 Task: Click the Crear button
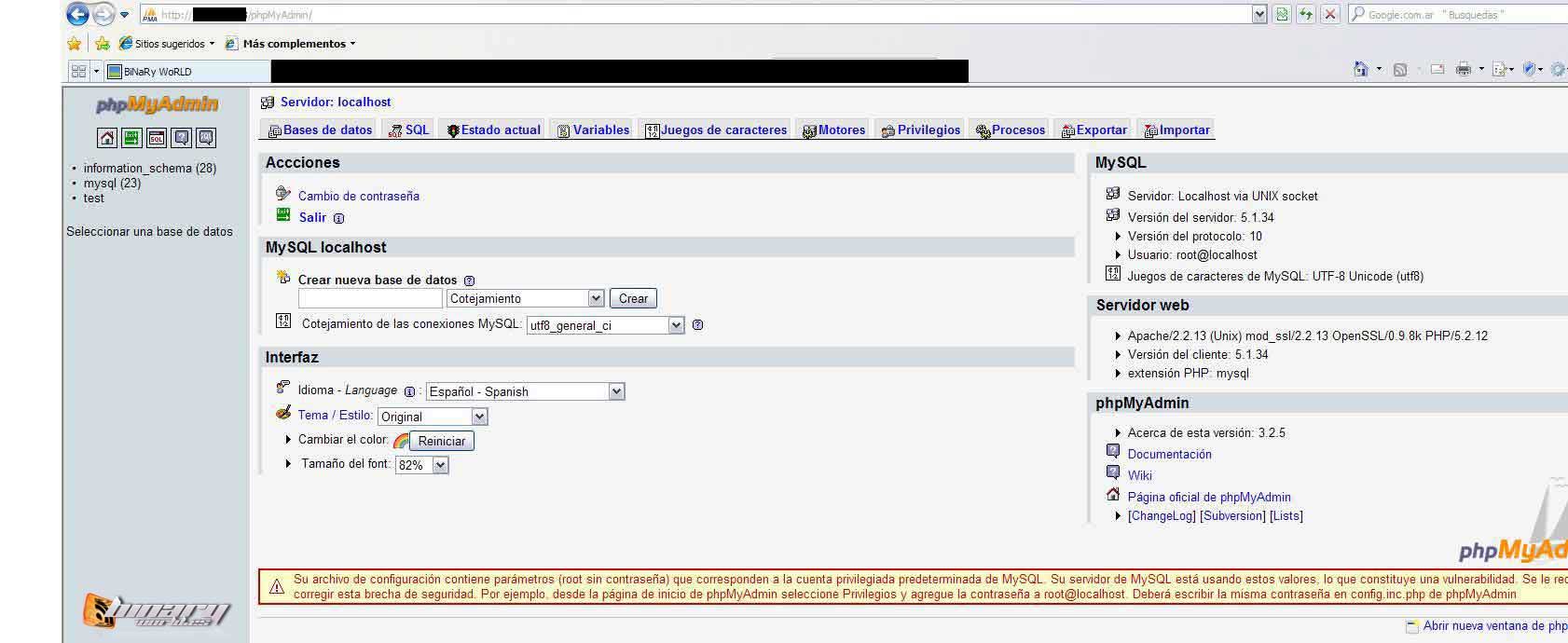coord(633,298)
